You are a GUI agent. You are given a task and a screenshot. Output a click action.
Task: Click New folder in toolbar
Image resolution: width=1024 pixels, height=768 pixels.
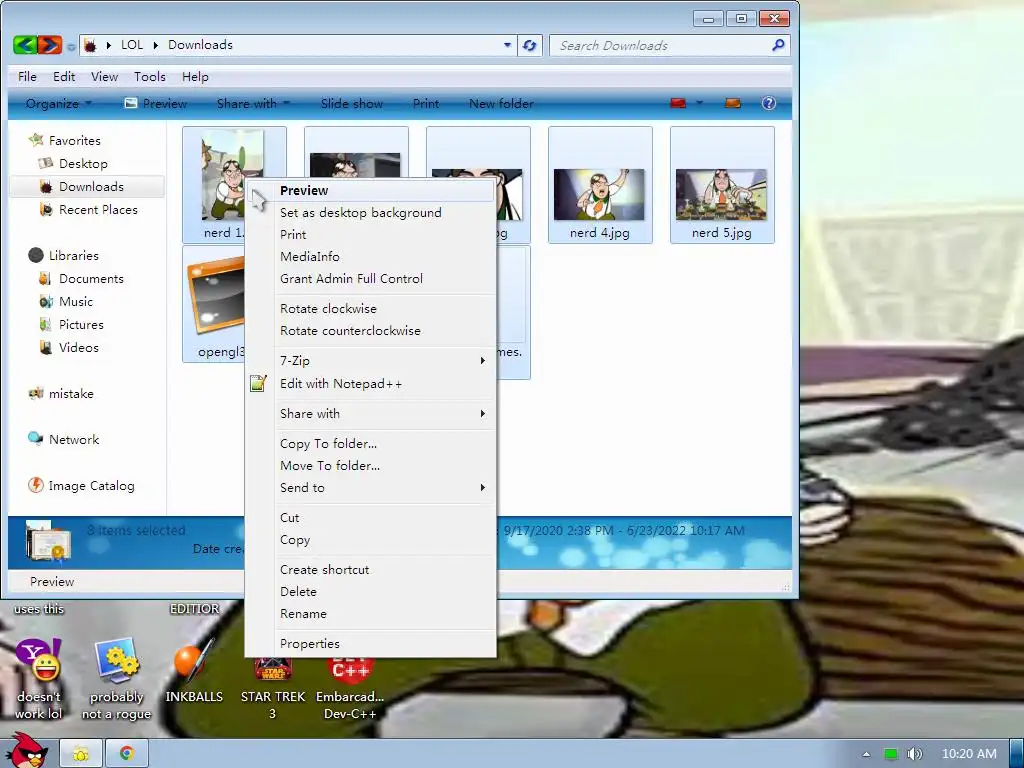click(501, 103)
